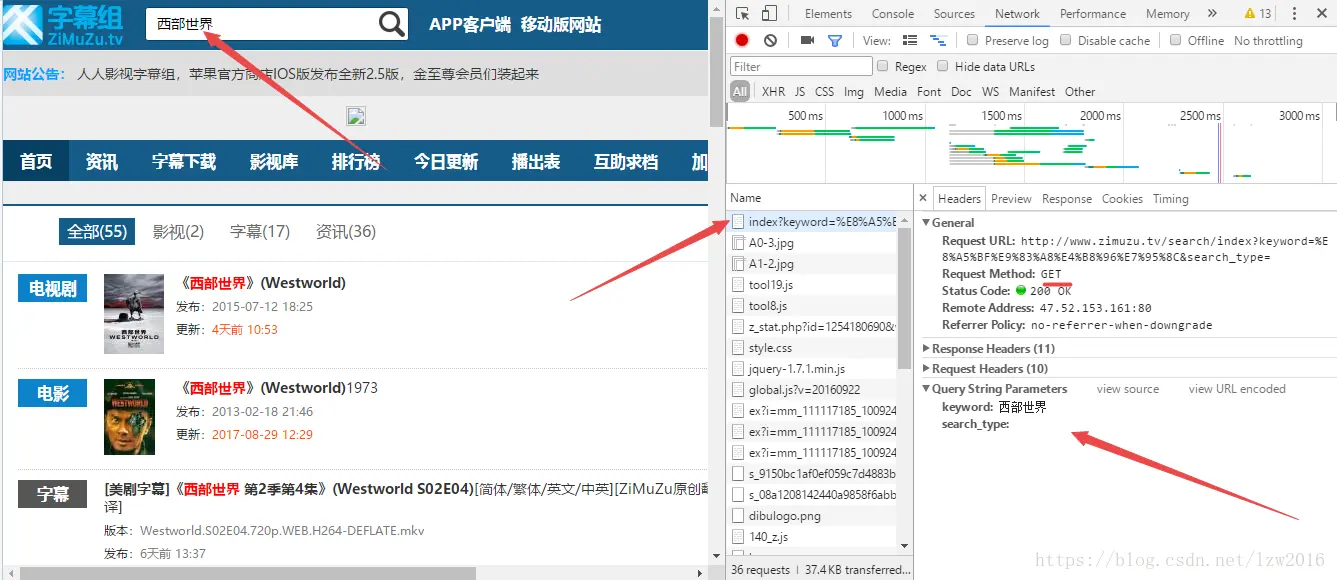
Task: Switch to the Elements tab
Action: (x=828, y=13)
